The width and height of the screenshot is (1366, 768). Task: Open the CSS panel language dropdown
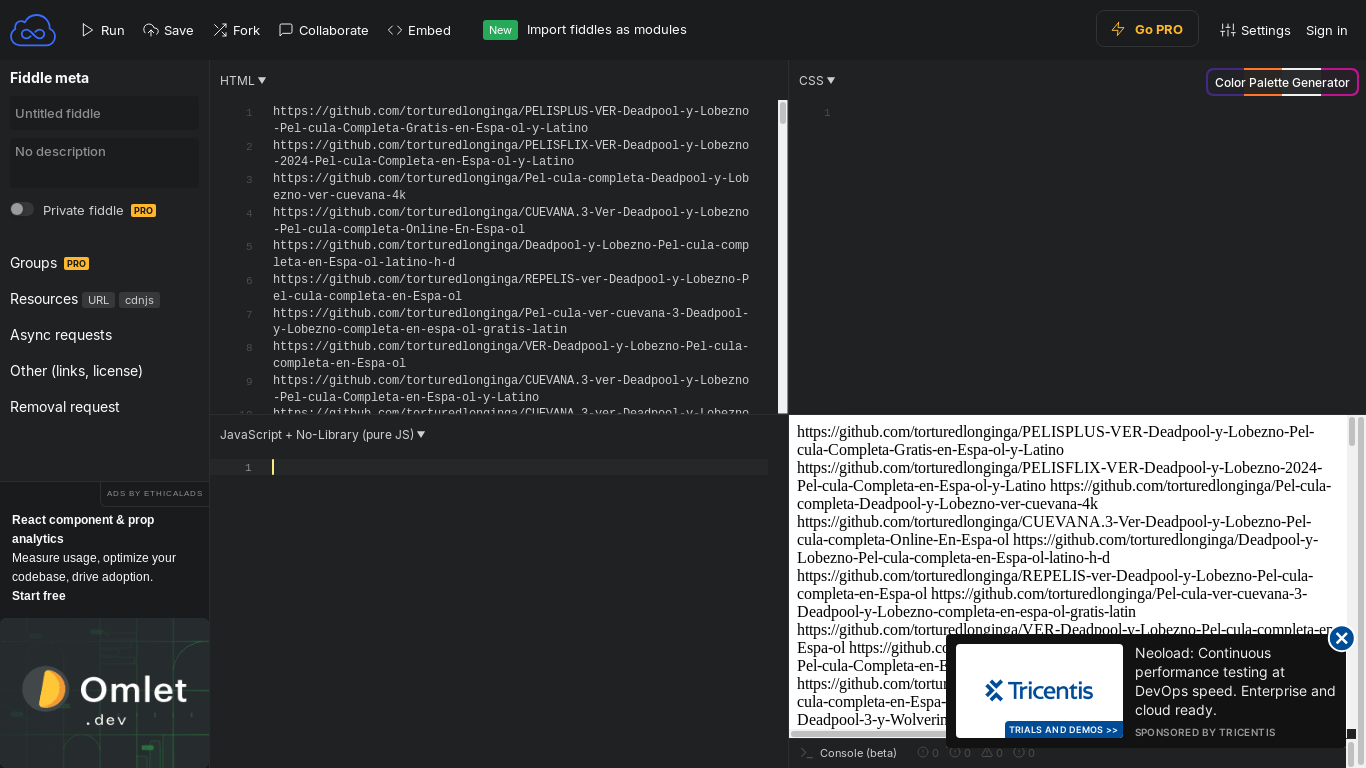[x=817, y=80]
